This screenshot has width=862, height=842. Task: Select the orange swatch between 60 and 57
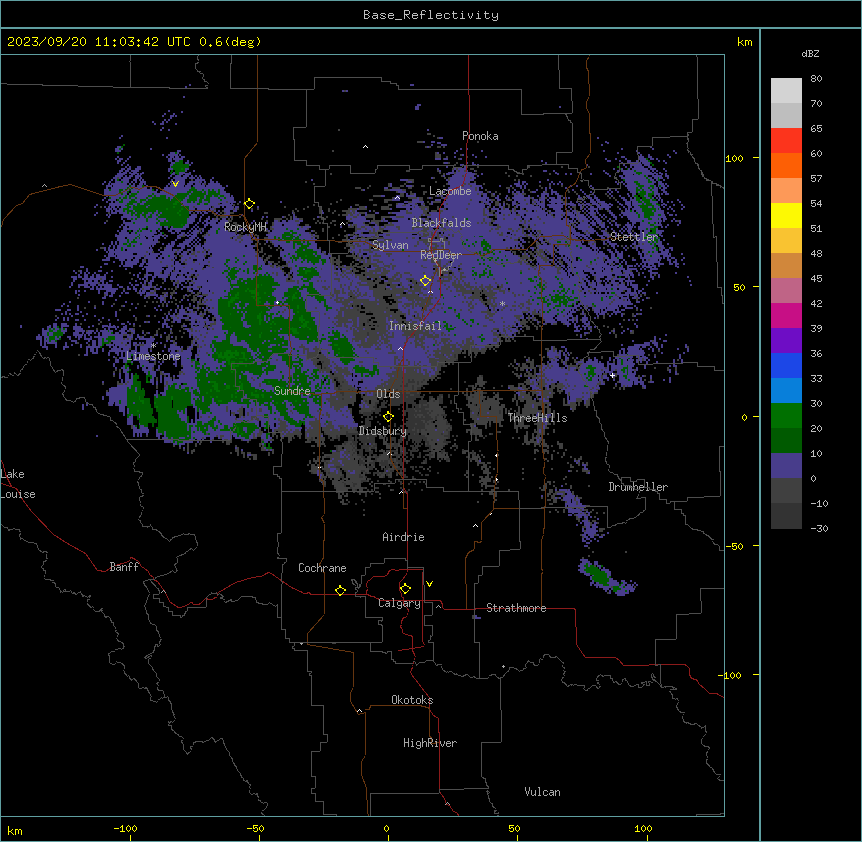[x=786, y=165]
